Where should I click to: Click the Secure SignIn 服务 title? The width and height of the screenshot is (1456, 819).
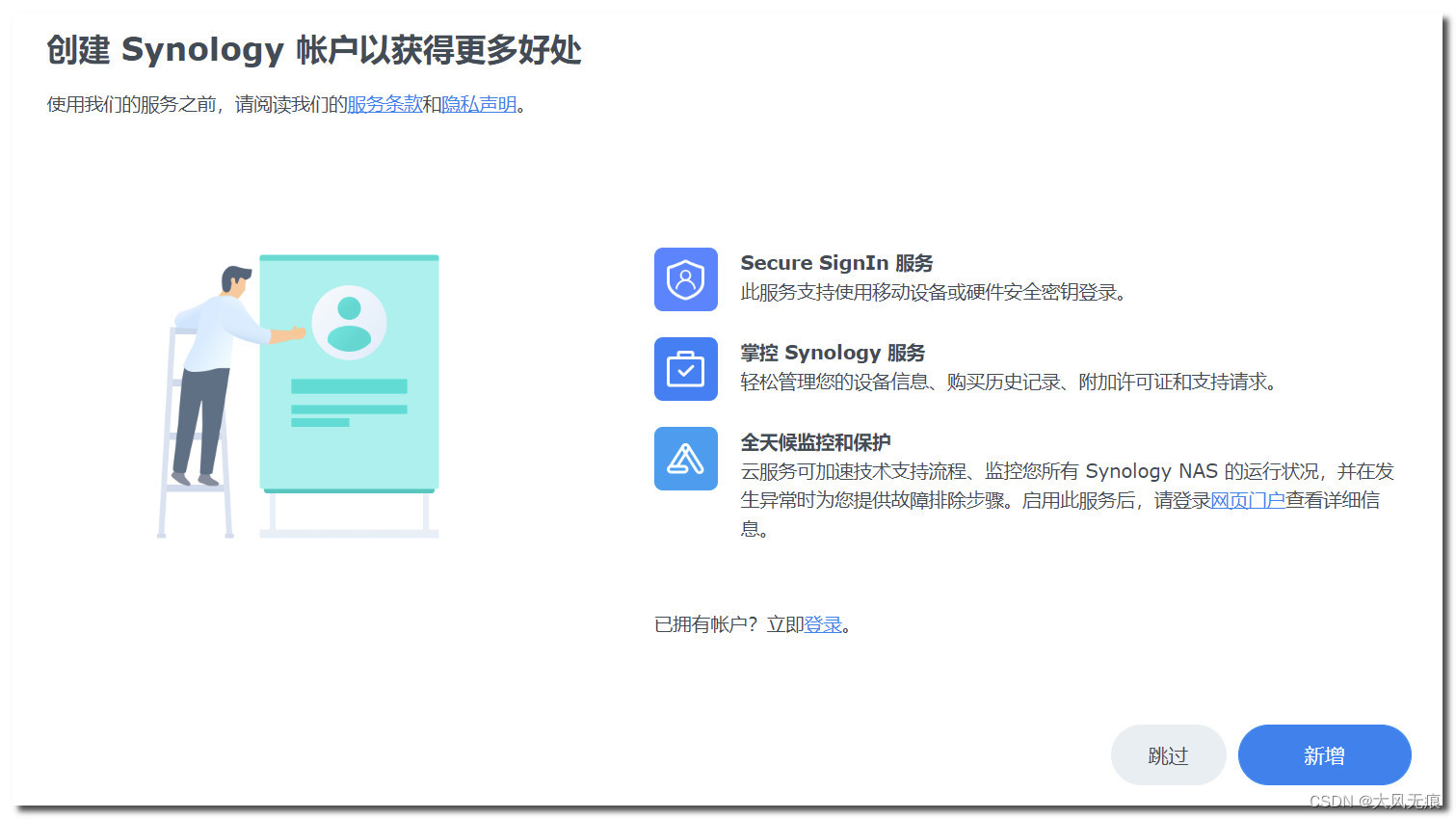(x=836, y=263)
